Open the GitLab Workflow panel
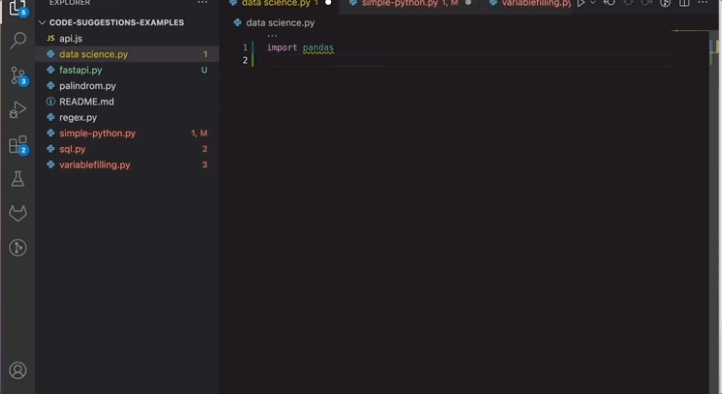Image resolution: width=722 pixels, height=394 pixels. pyautogui.click(x=18, y=213)
